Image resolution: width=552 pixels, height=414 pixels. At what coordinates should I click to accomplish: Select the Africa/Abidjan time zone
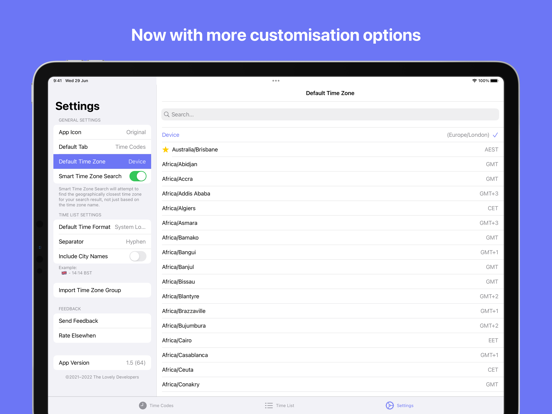tap(330, 164)
